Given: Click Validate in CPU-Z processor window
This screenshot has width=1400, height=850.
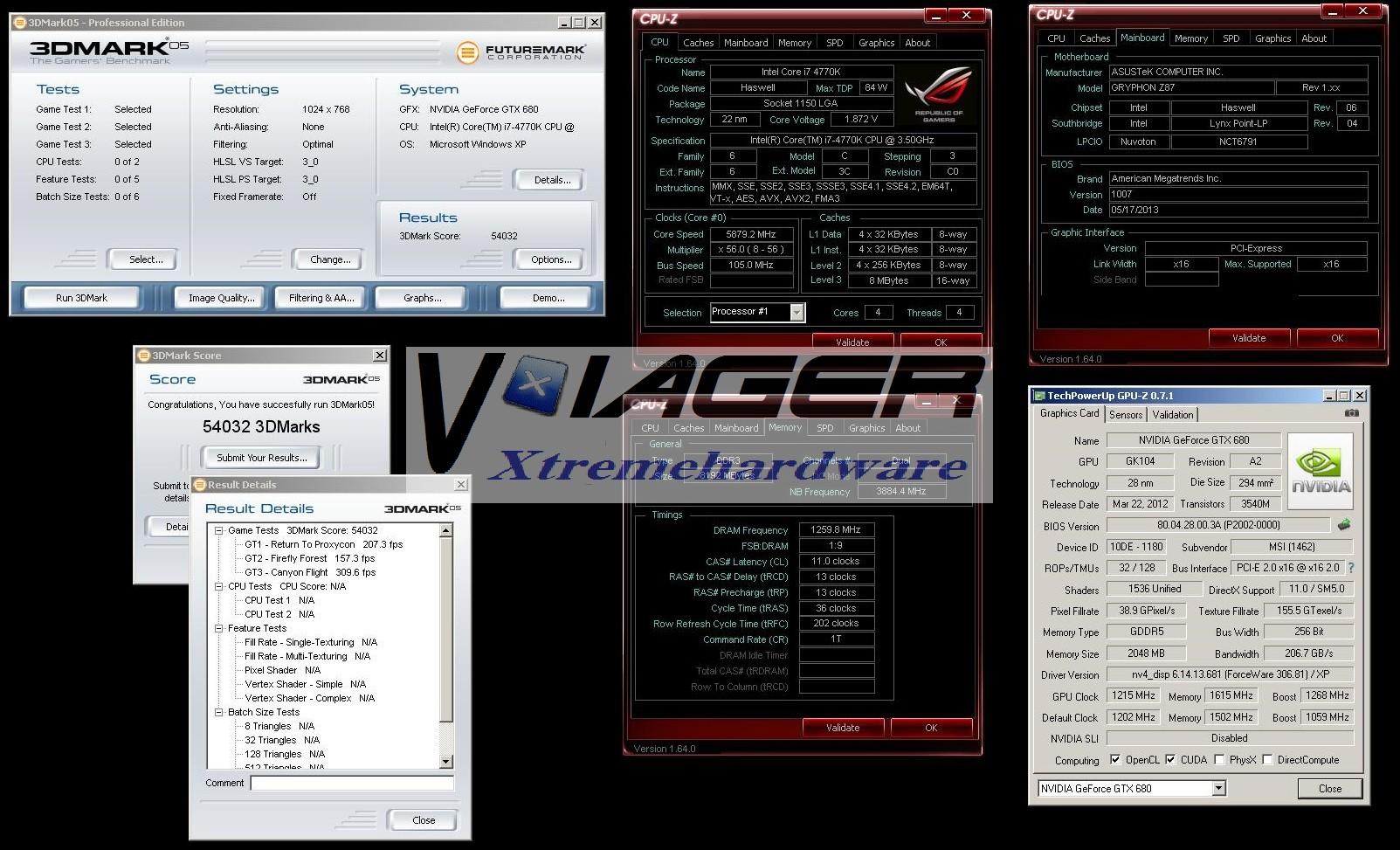Looking at the screenshot, I should (852, 342).
